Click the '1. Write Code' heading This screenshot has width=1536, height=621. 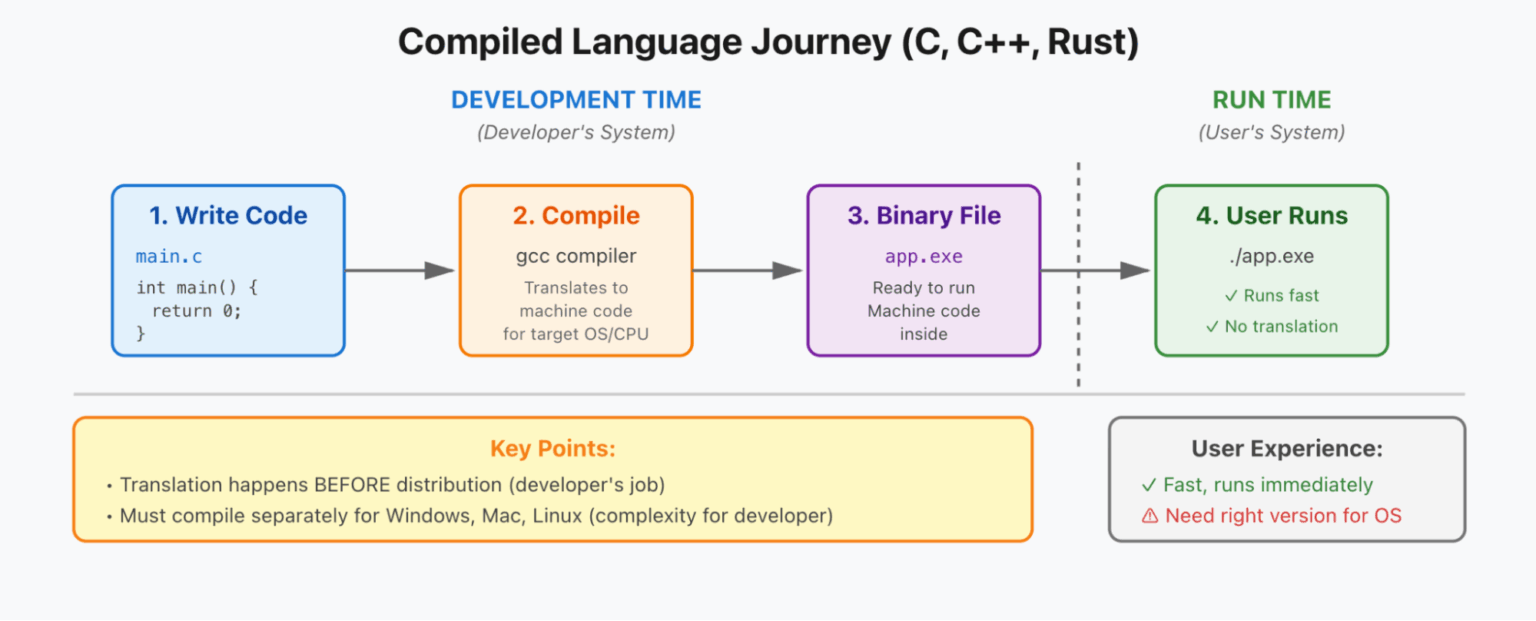pyautogui.click(x=228, y=216)
